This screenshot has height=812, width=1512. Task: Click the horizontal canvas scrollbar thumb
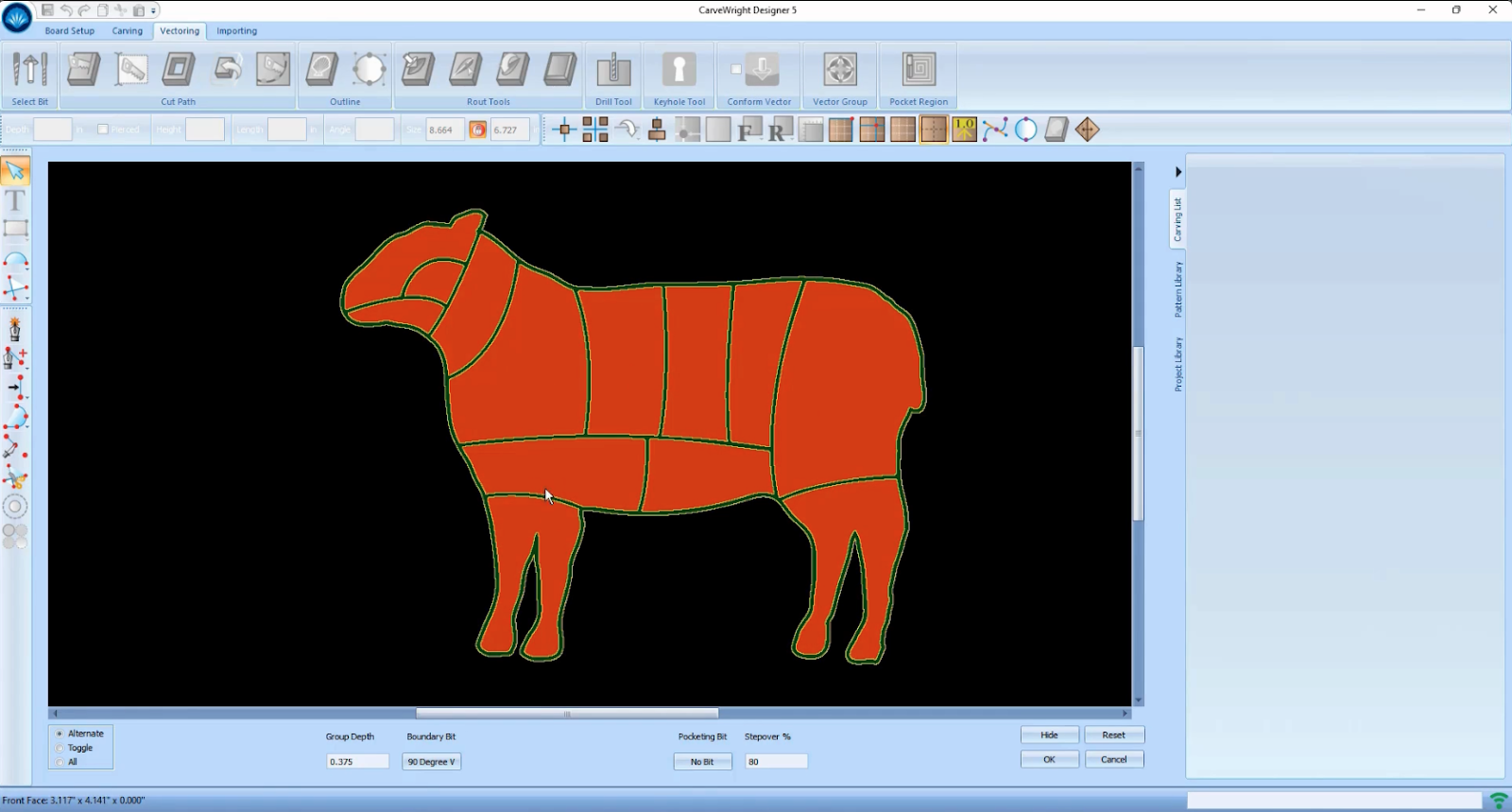pos(567,714)
